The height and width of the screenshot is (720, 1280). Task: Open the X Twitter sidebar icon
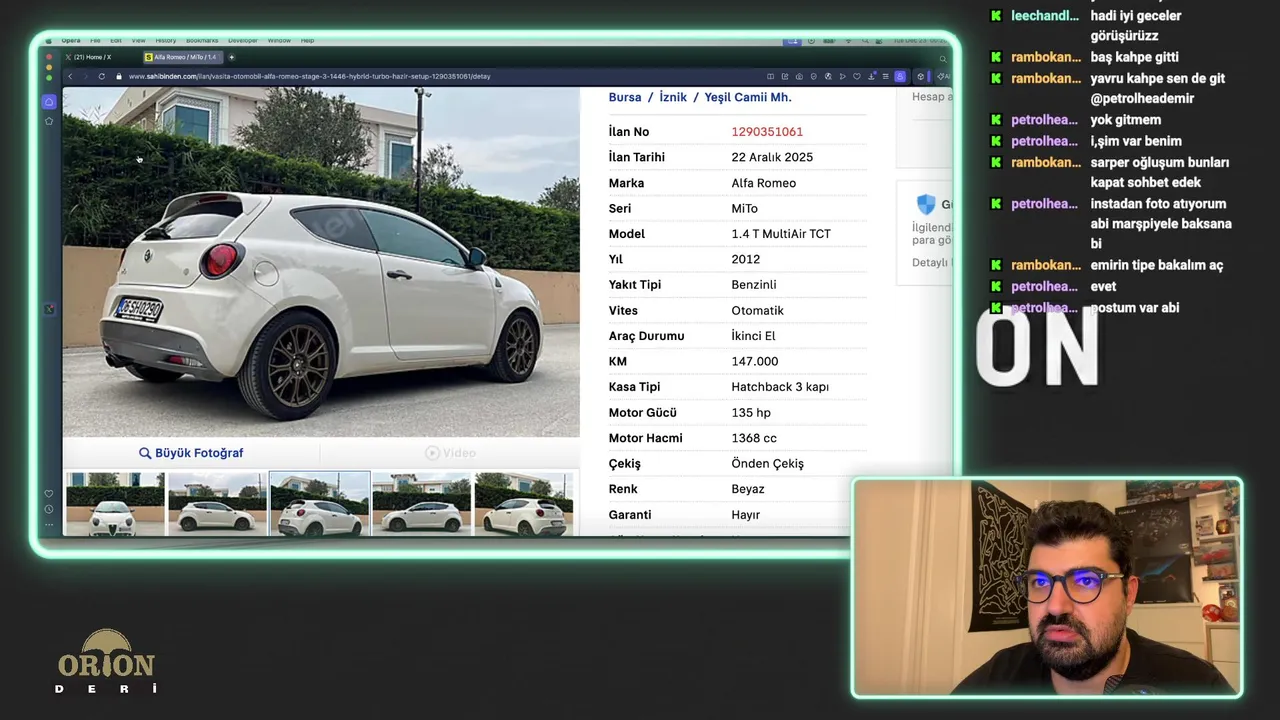[x=49, y=309]
